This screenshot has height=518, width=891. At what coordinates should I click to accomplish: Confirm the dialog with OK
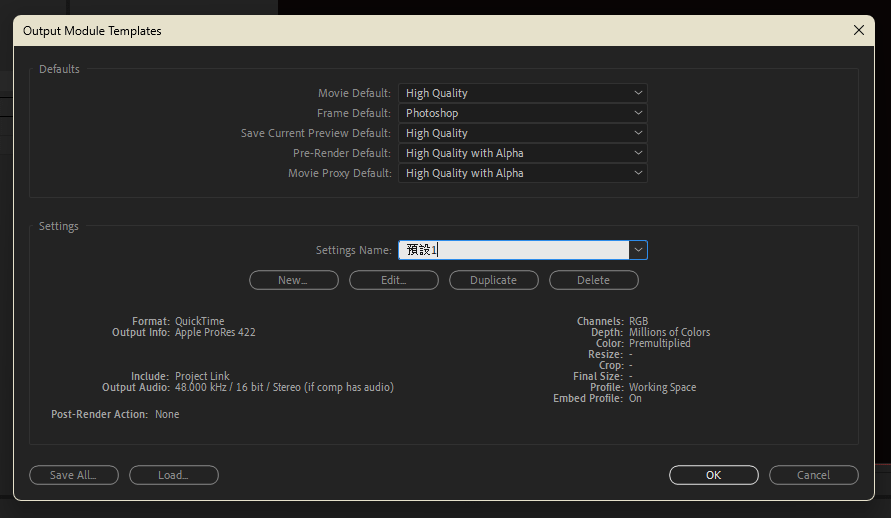click(x=713, y=475)
